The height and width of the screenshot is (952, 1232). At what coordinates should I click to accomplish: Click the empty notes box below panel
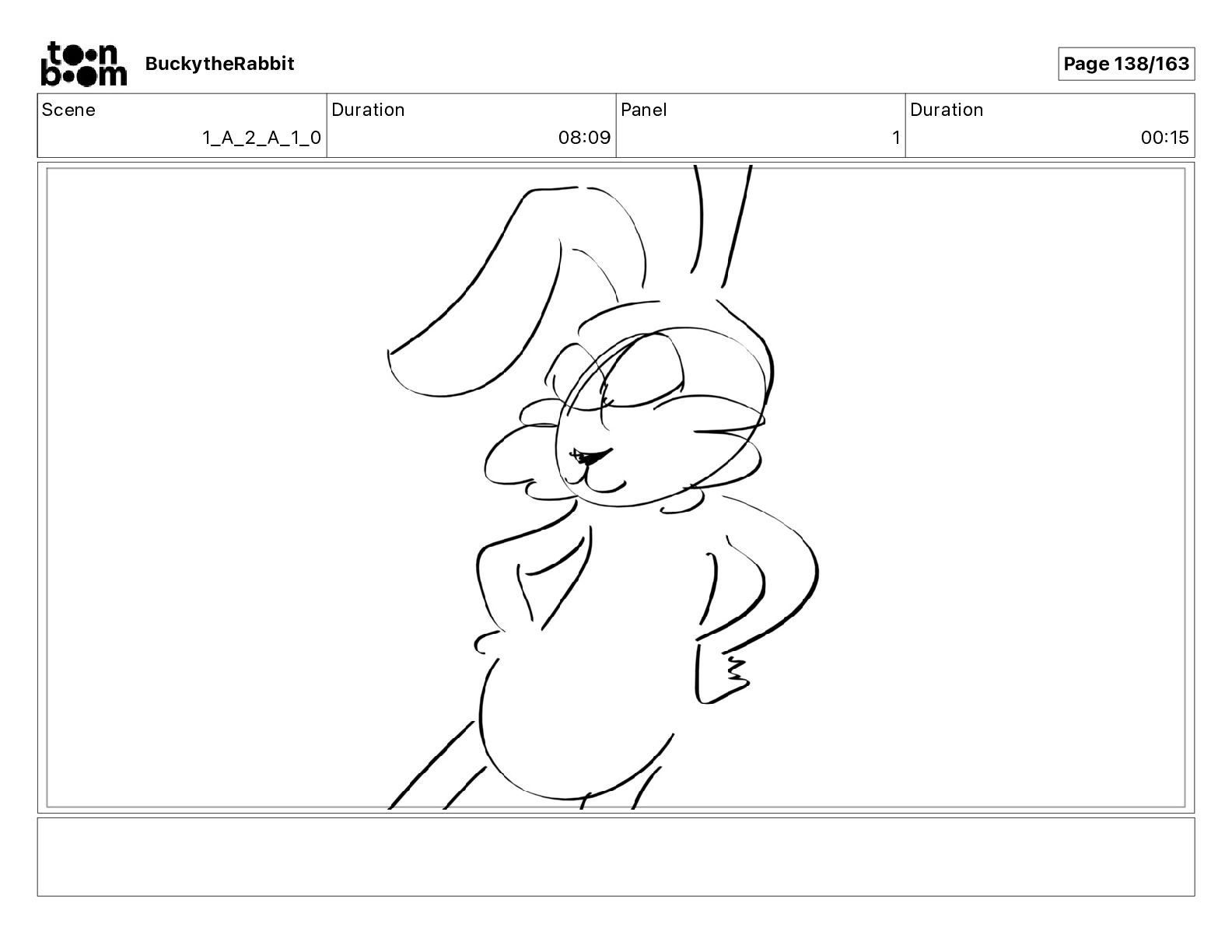616,856
